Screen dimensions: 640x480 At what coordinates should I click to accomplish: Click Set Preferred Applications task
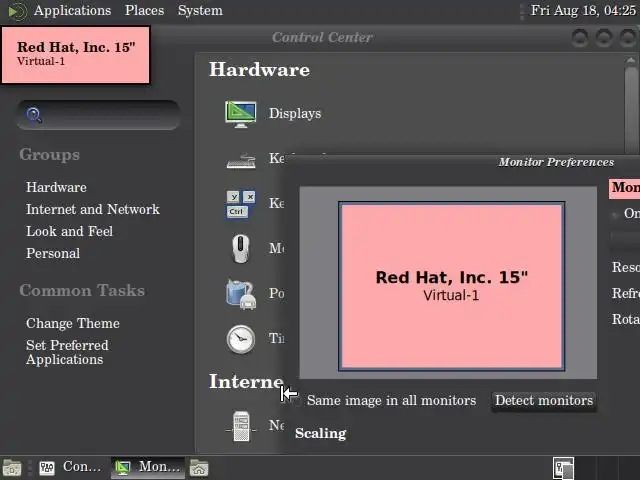tap(67, 352)
